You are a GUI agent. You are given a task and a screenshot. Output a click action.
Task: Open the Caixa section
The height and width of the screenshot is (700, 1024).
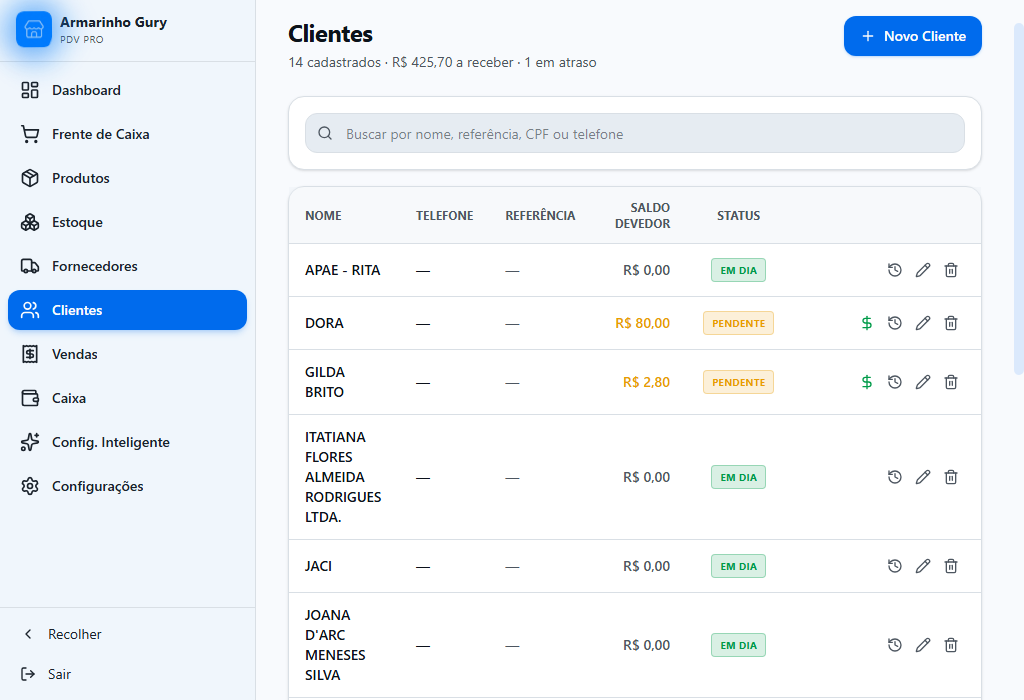pos(127,398)
